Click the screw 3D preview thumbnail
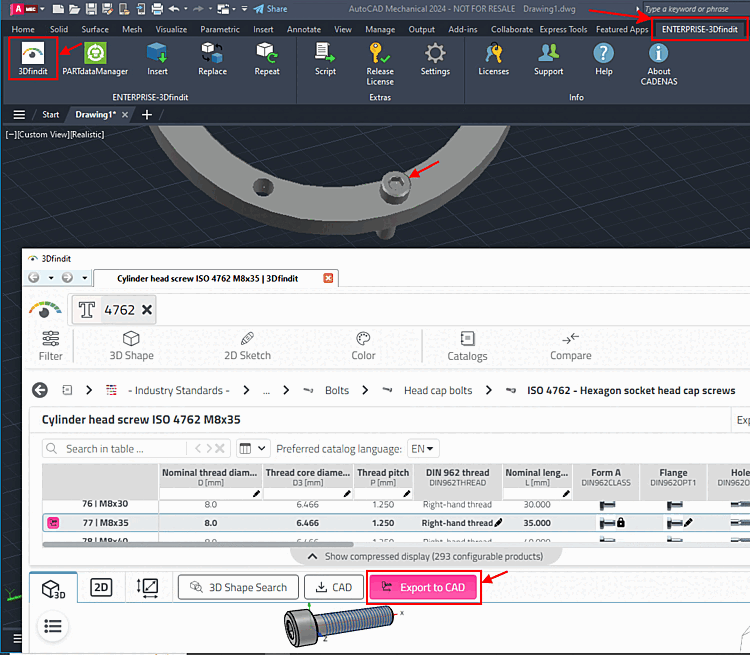 (339, 625)
